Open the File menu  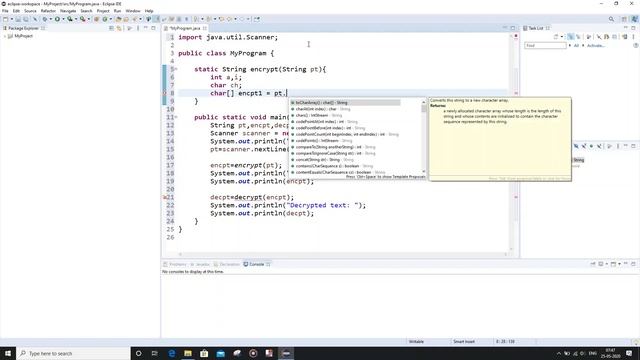click(5, 11)
